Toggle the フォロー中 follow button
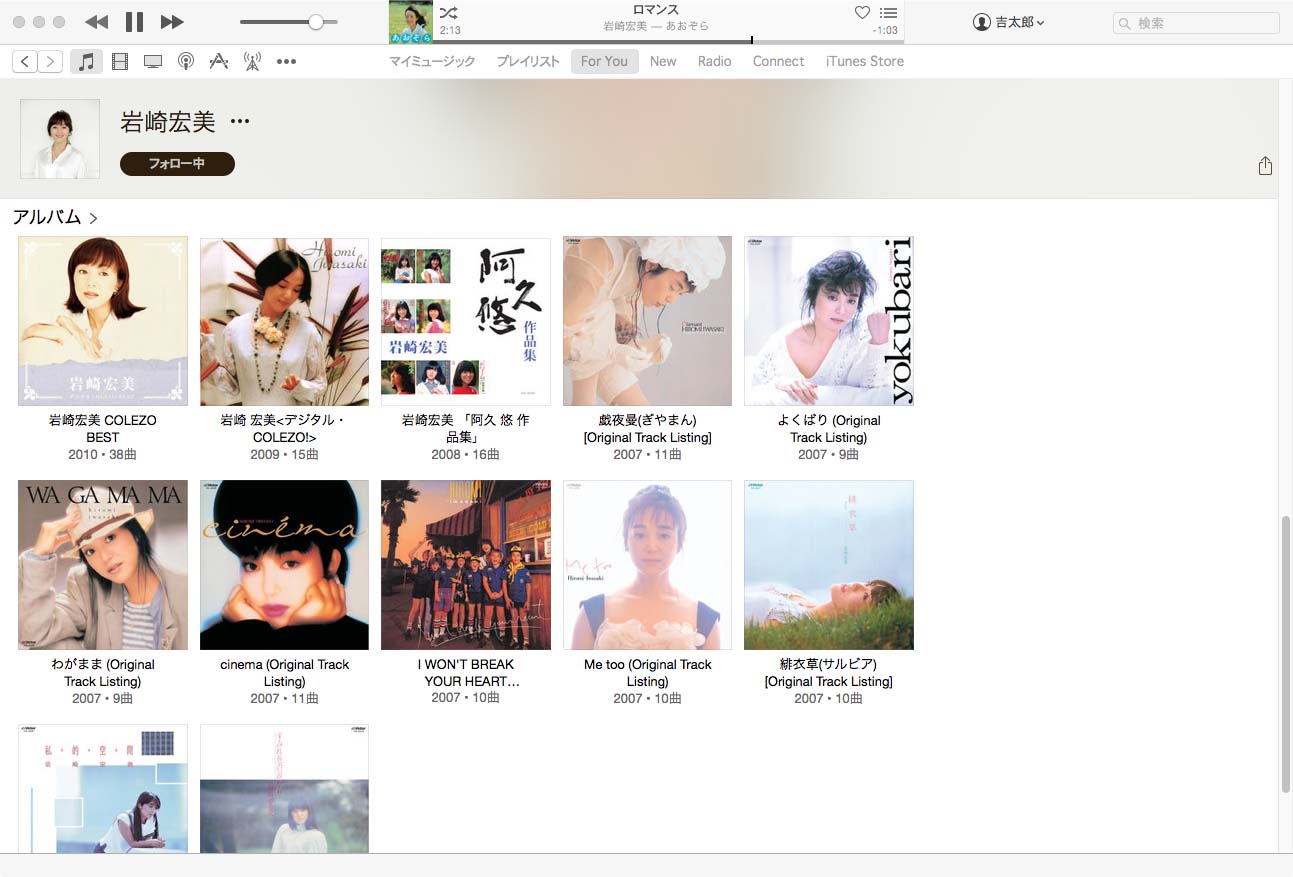Viewport: 1293px width, 877px height. 177,164
